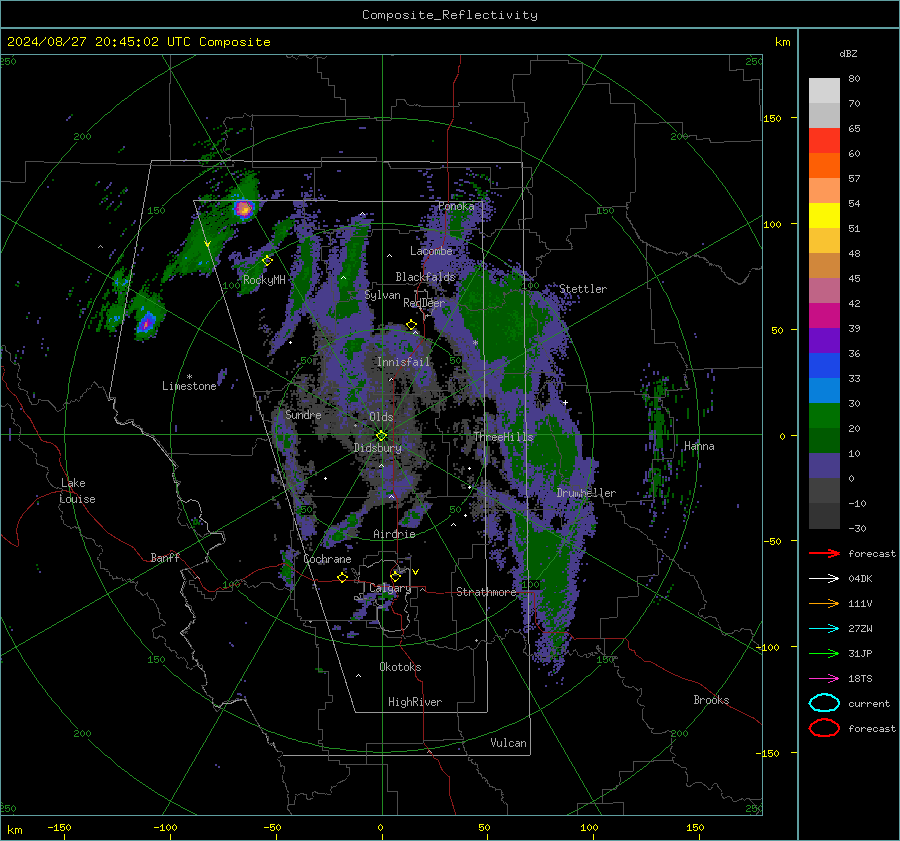
Task: Click the ThreeHills city label
Action: (503, 437)
